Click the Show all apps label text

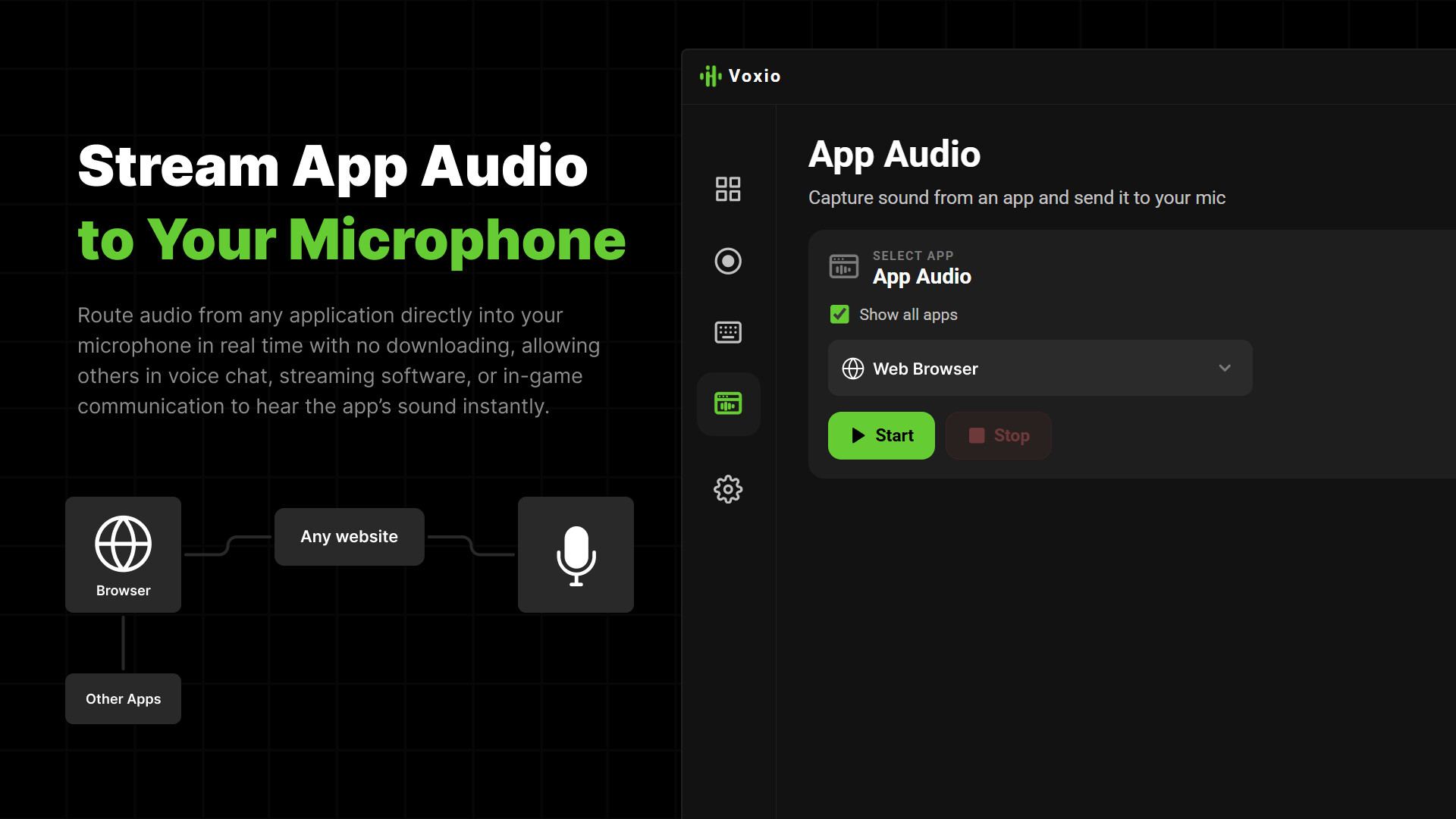908,315
